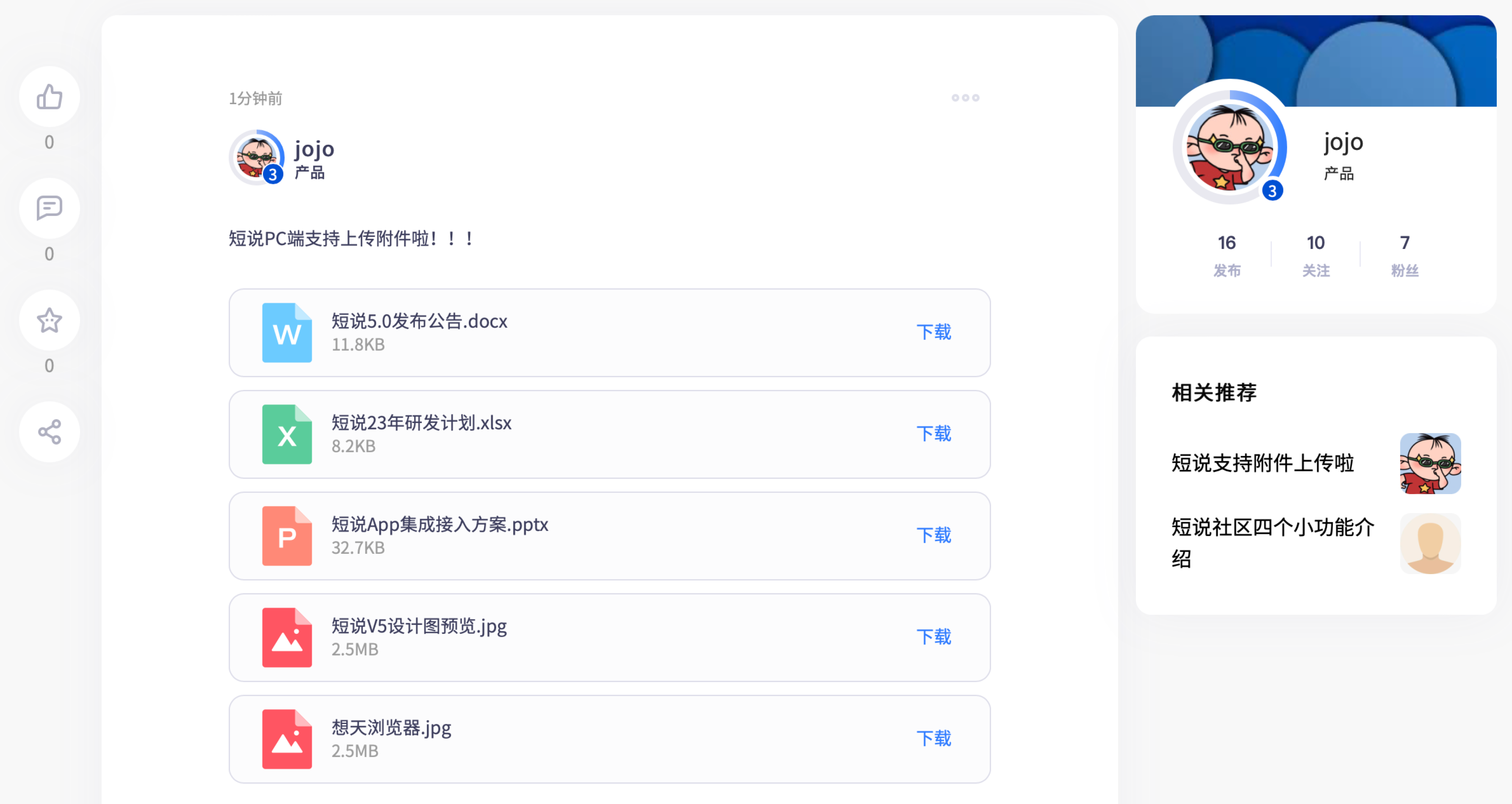Open comments with the speech bubble icon
This screenshot has height=804, width=1512.
point(49,208)
